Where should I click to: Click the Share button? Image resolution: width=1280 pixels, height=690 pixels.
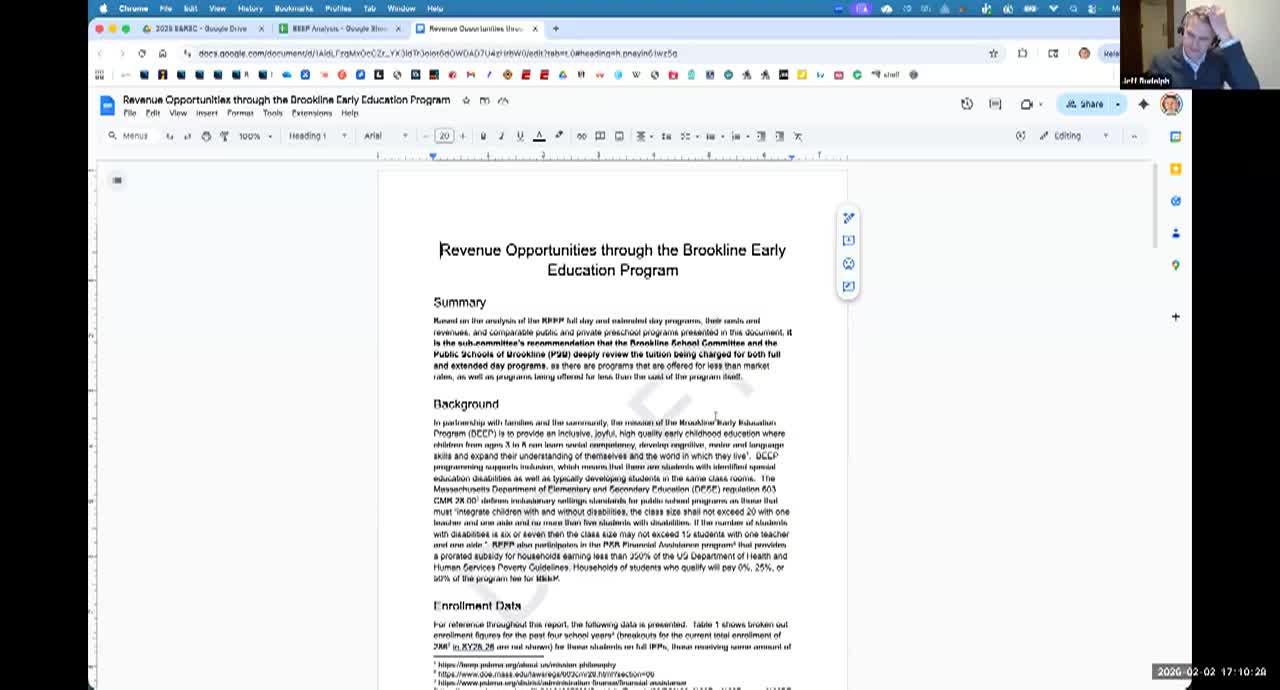pyautogui.click(x=1085, y=104)
